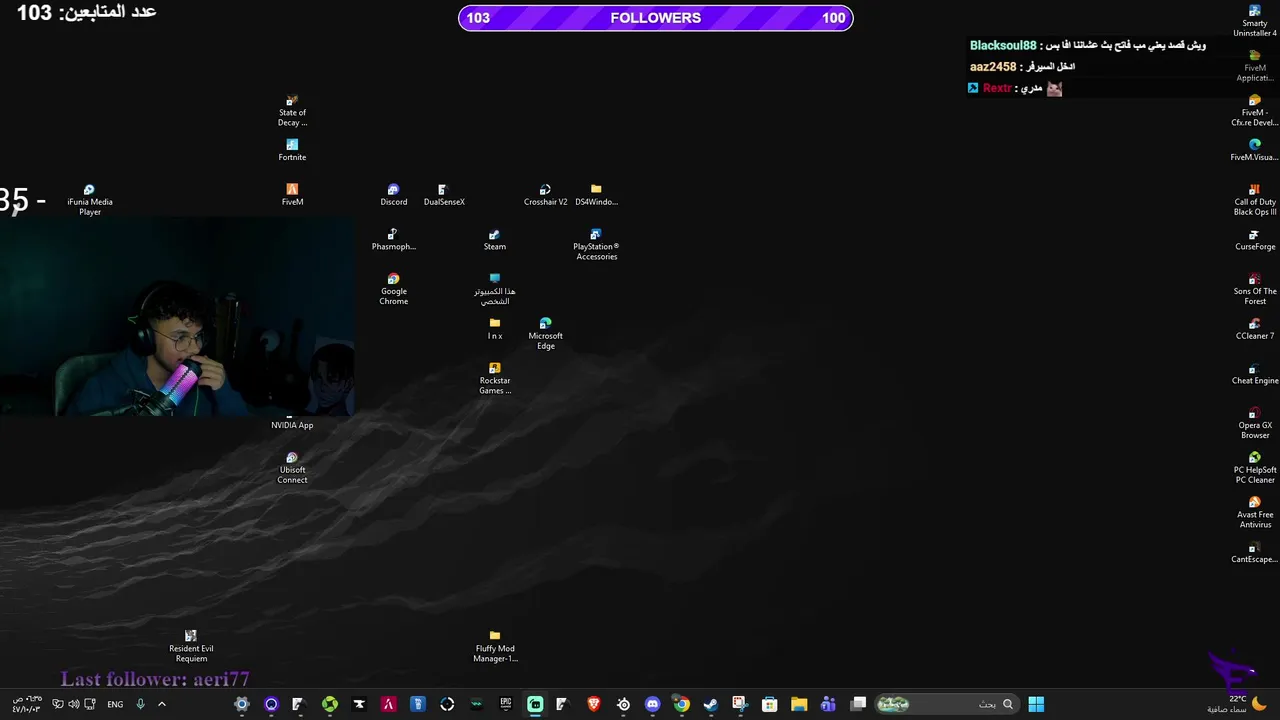Open the clock and date flyout
The width and height of the screenshot is (1280, 720).
[x=27, y=704]
